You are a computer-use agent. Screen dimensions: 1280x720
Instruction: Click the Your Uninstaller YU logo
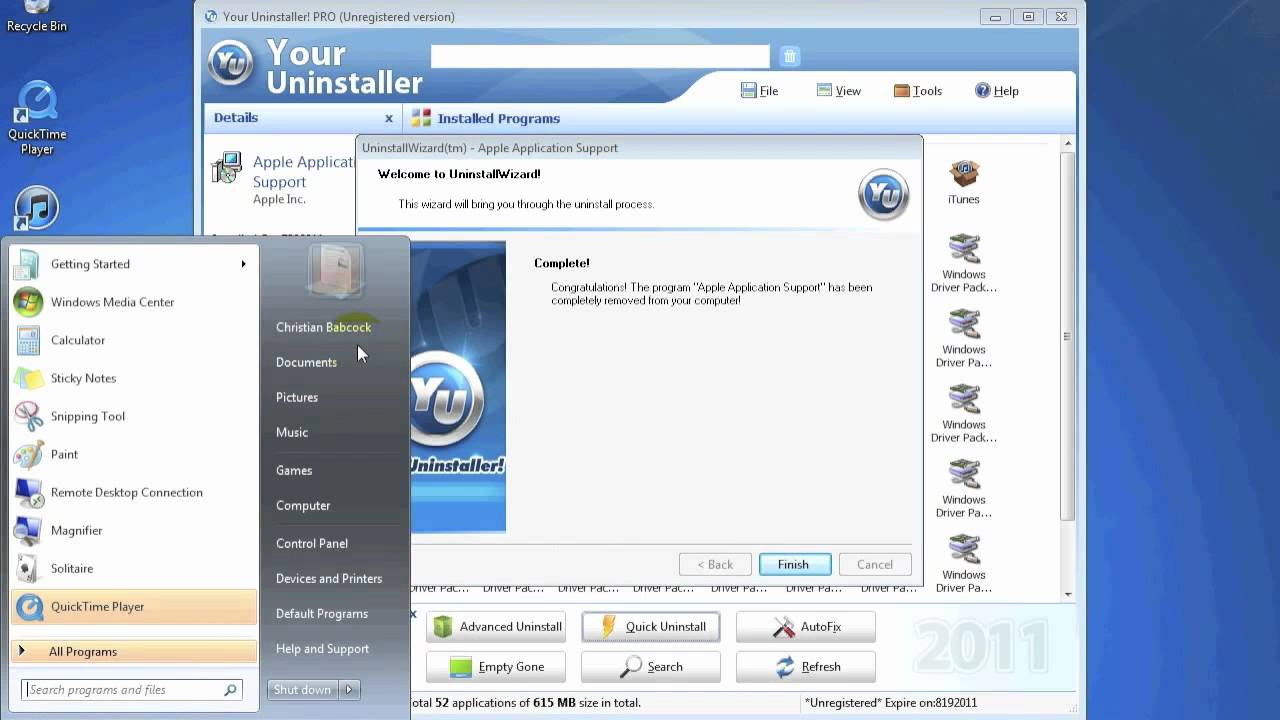point(230,63)
